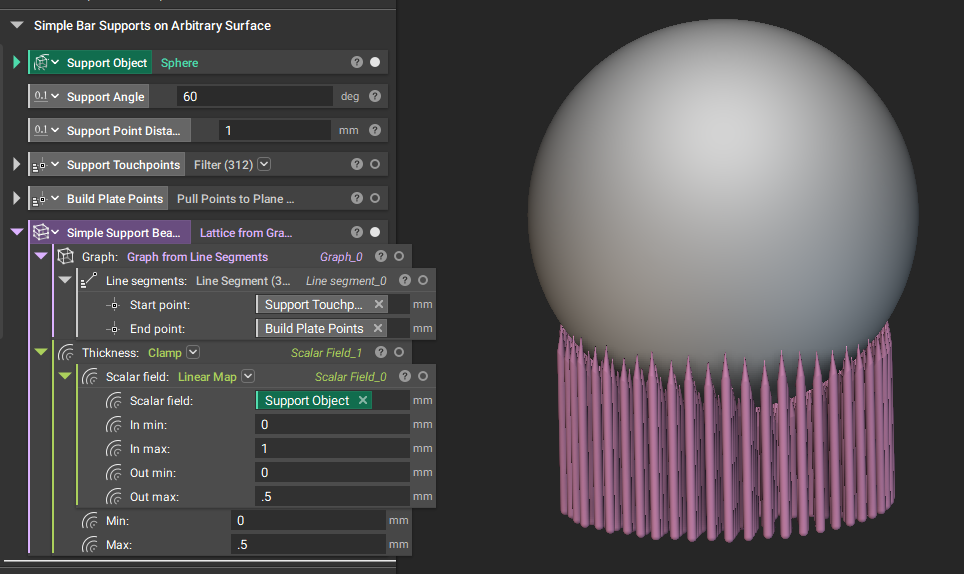964x574 pixels.
Task: Click the End point icon
Action: [113, 329]
